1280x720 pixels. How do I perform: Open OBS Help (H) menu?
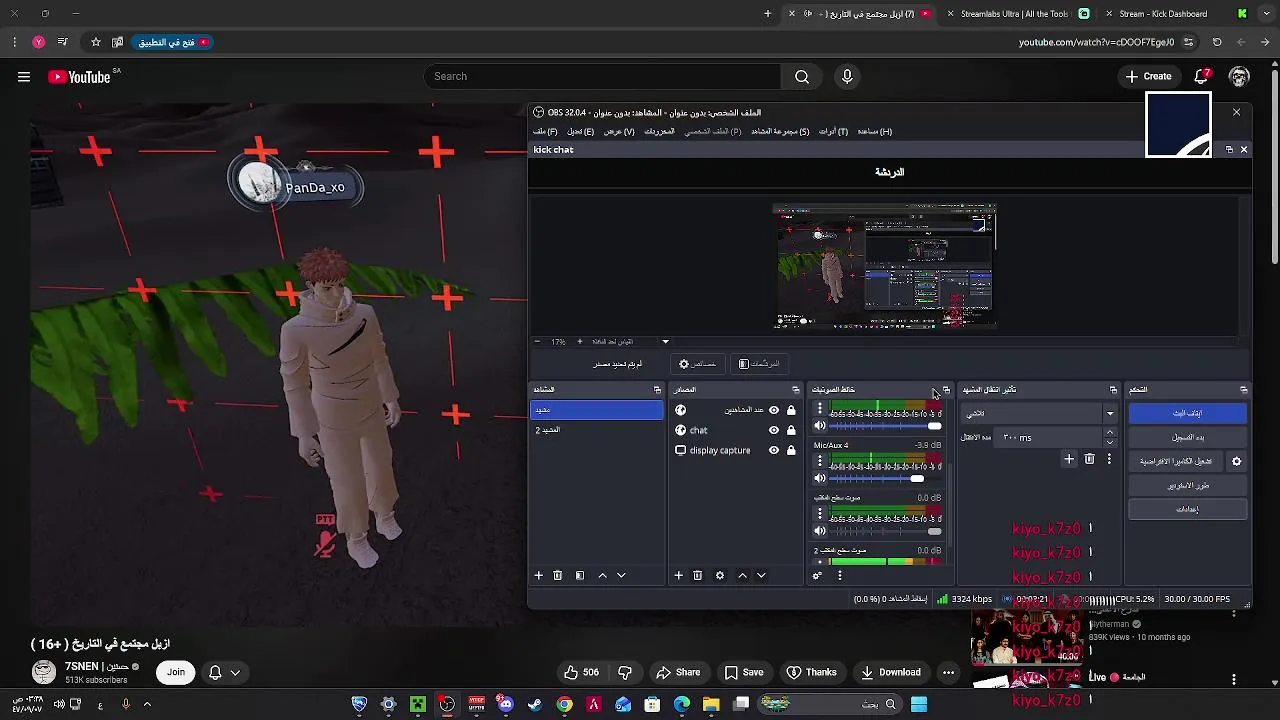coord(875,132)
